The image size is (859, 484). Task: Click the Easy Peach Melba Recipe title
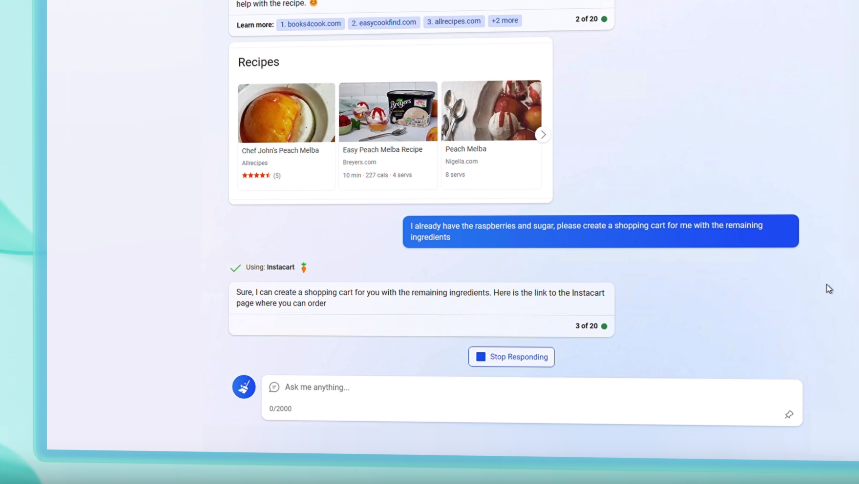click(x=382, y=149)
